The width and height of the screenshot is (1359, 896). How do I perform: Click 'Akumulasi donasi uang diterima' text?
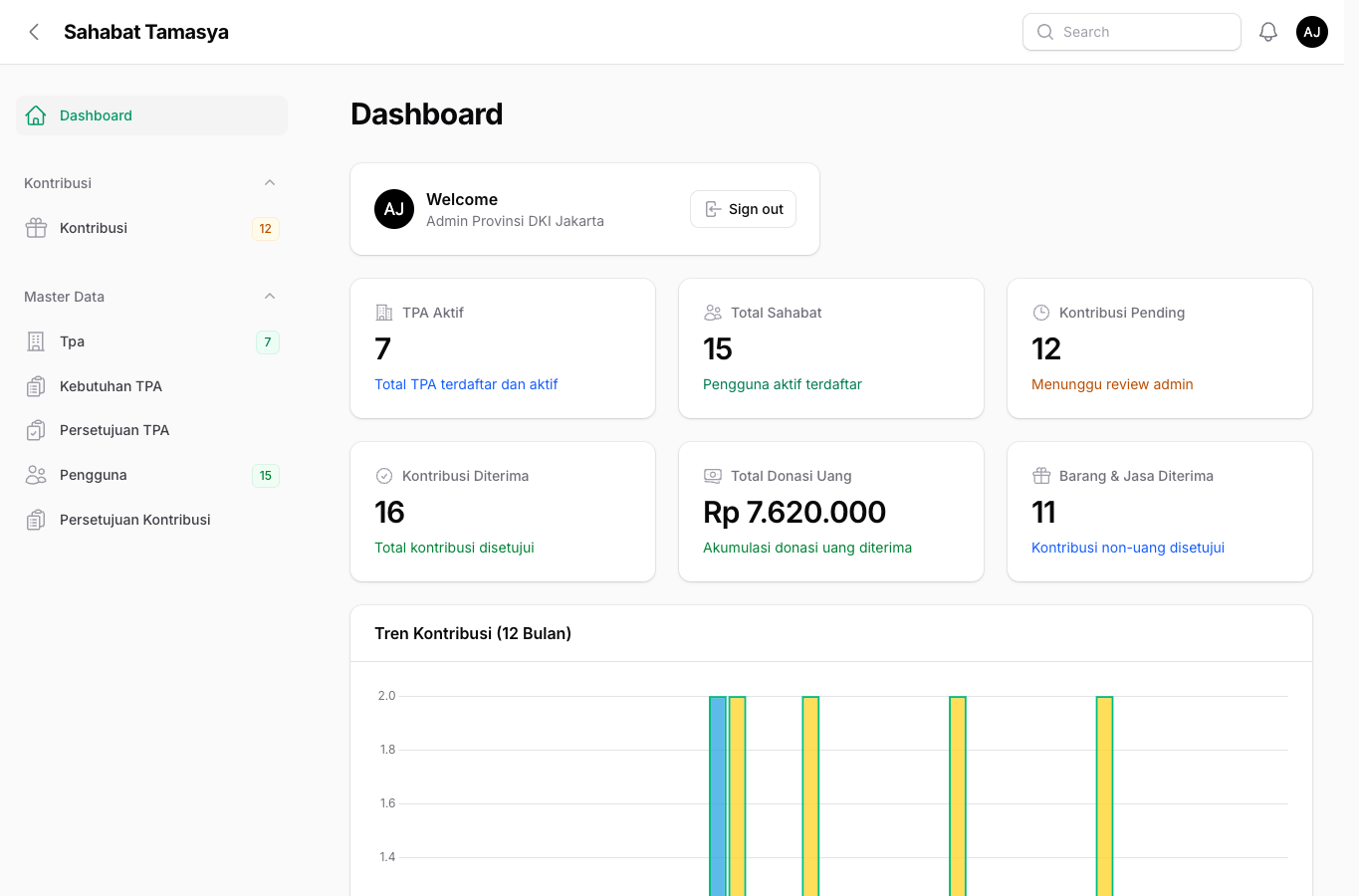pyautogui.click(x=807, y=548)
